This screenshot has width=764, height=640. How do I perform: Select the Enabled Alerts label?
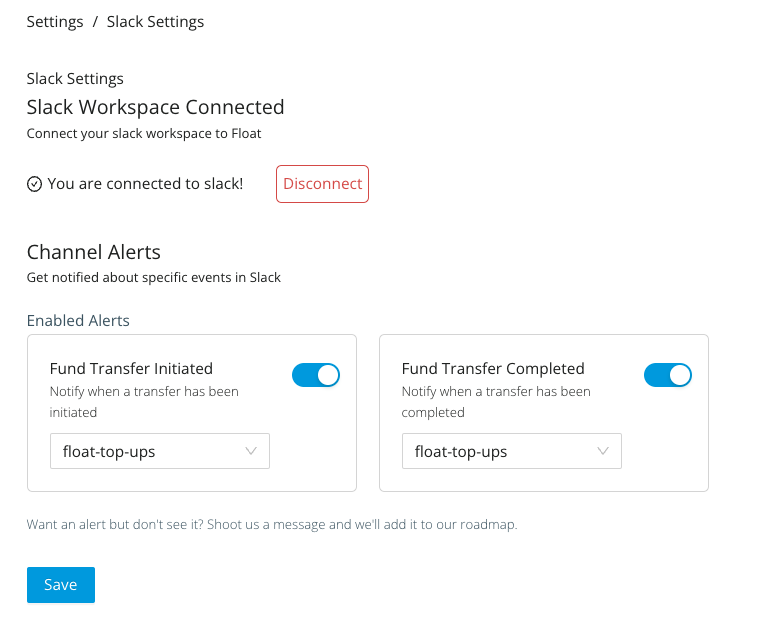point(78,321)
